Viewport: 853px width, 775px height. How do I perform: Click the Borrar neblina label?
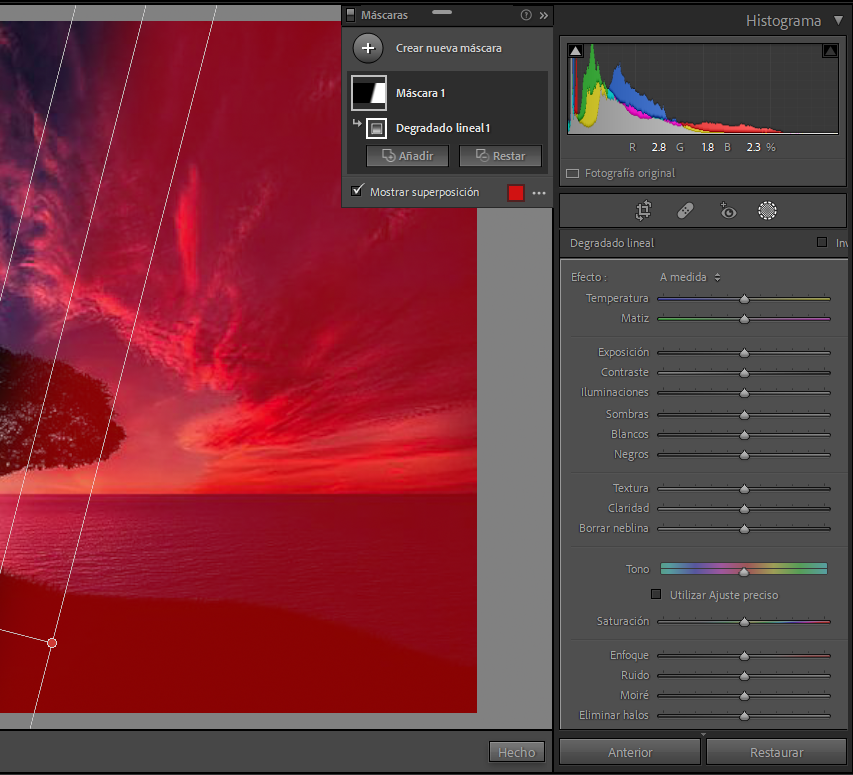614,528
